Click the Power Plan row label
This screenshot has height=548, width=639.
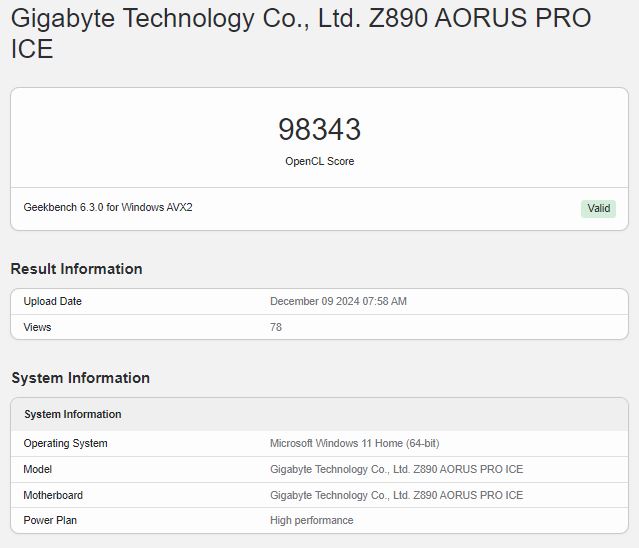[x=50, y=520]
